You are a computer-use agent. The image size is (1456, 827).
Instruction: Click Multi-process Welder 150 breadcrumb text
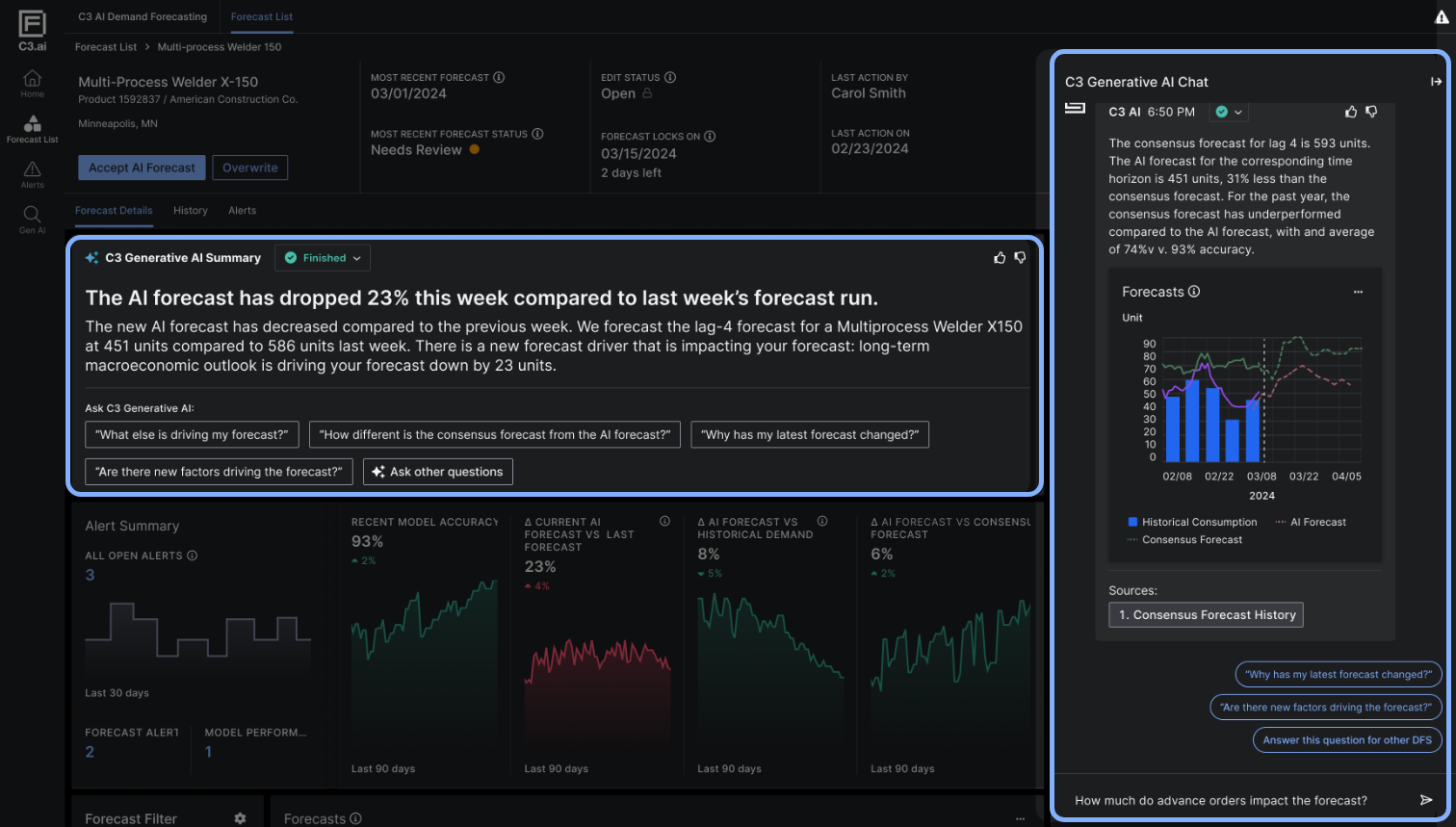(x=220, y=46)
